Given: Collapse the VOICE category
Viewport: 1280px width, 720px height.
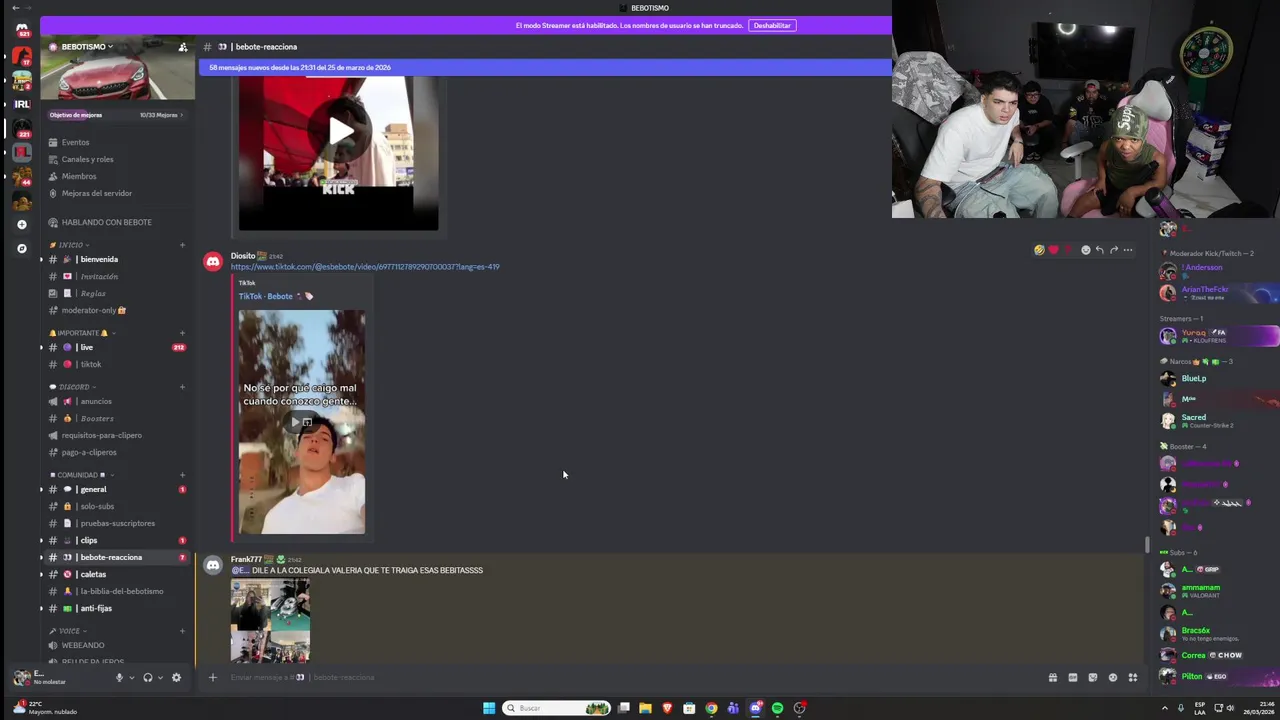Looking at the screenshot, I should tap(68, 631).
